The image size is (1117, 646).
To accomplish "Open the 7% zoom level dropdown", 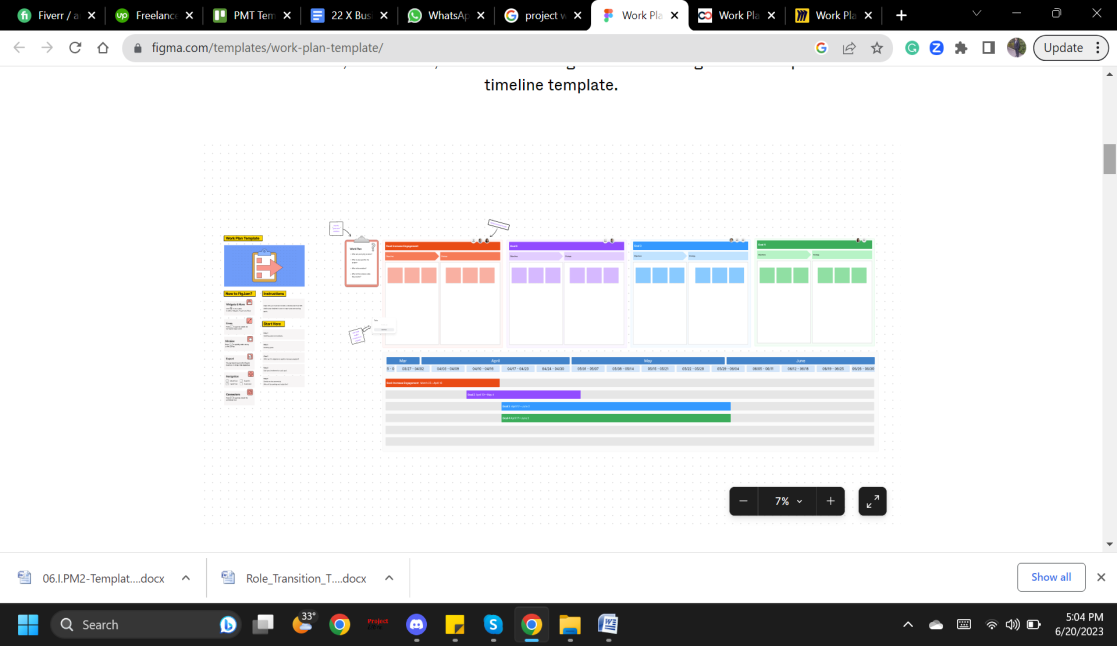I will pos(787,501).
